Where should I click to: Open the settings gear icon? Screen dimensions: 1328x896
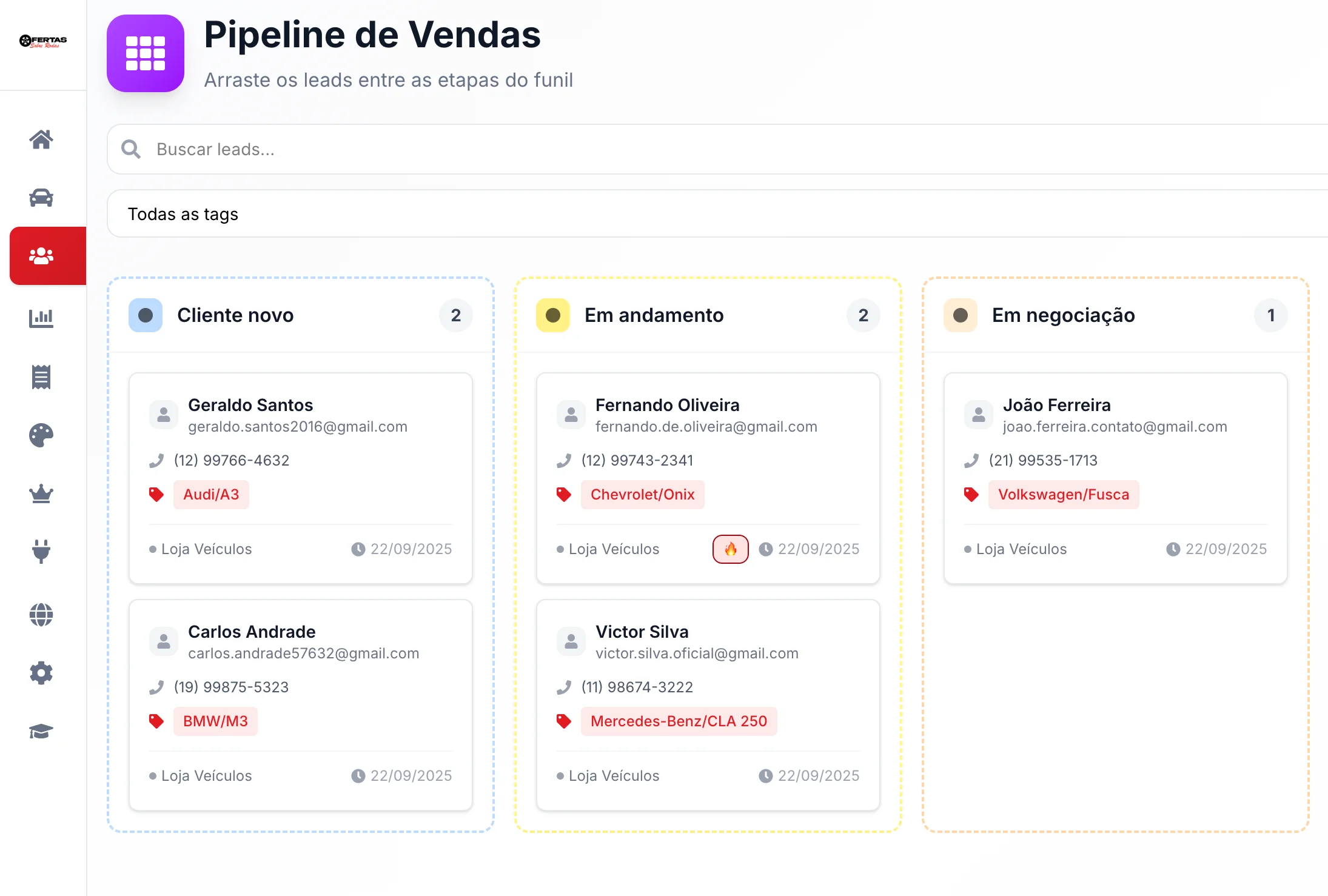point(41,673)
